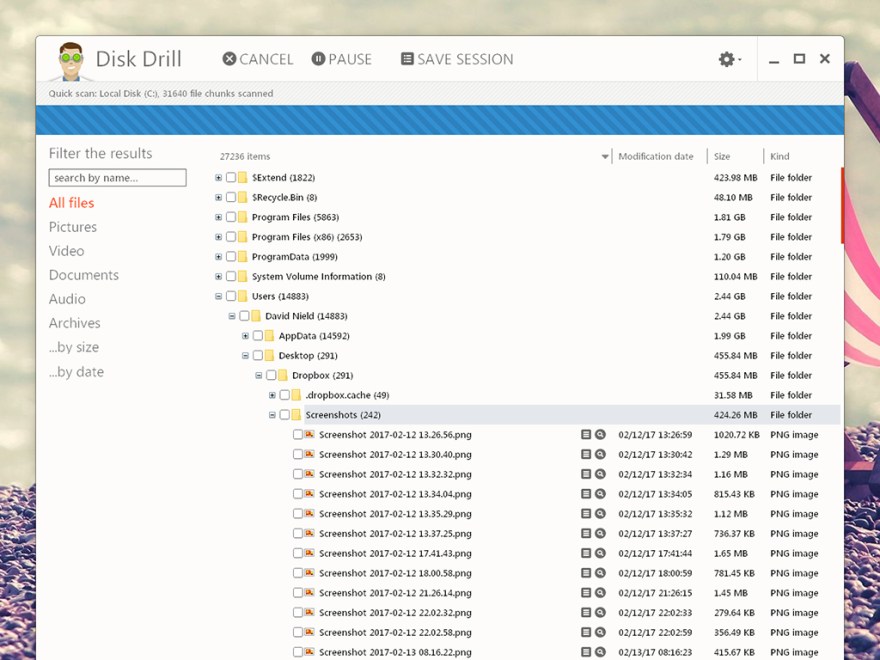Collapse the Users folder

tap(218, 296)
